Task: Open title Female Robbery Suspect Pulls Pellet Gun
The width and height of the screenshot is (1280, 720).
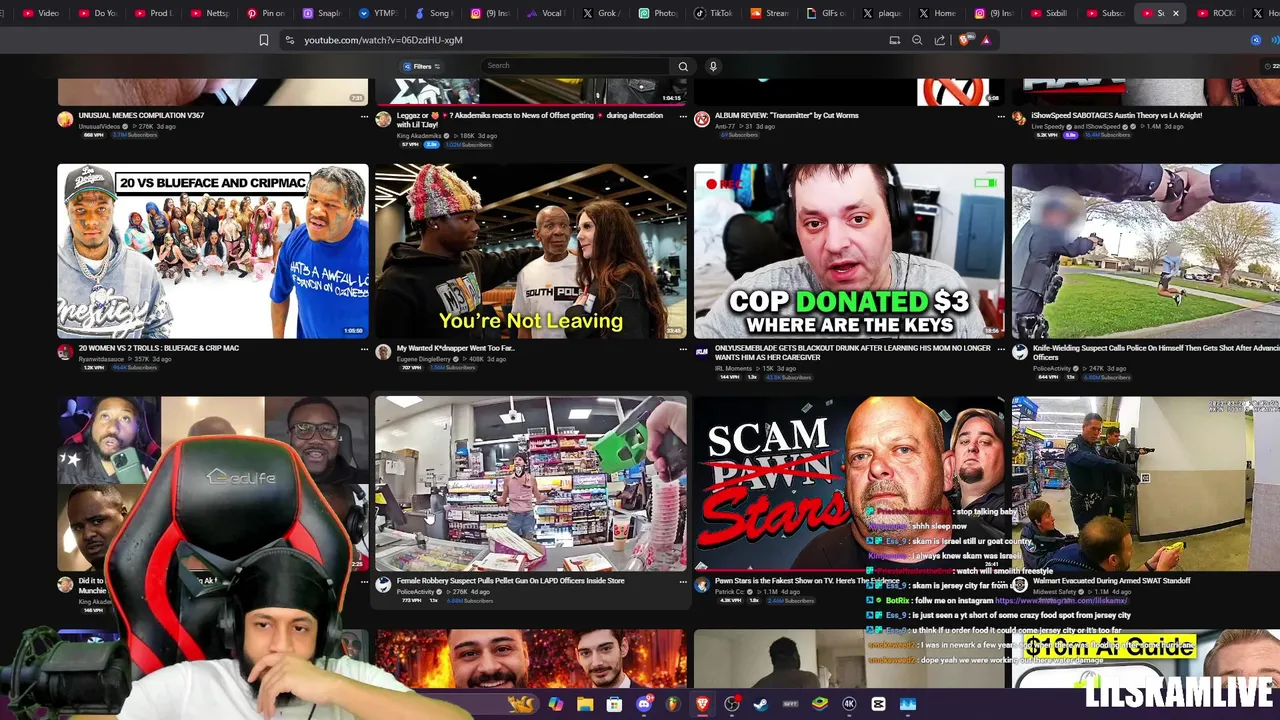Action: (x=510, y=581)
